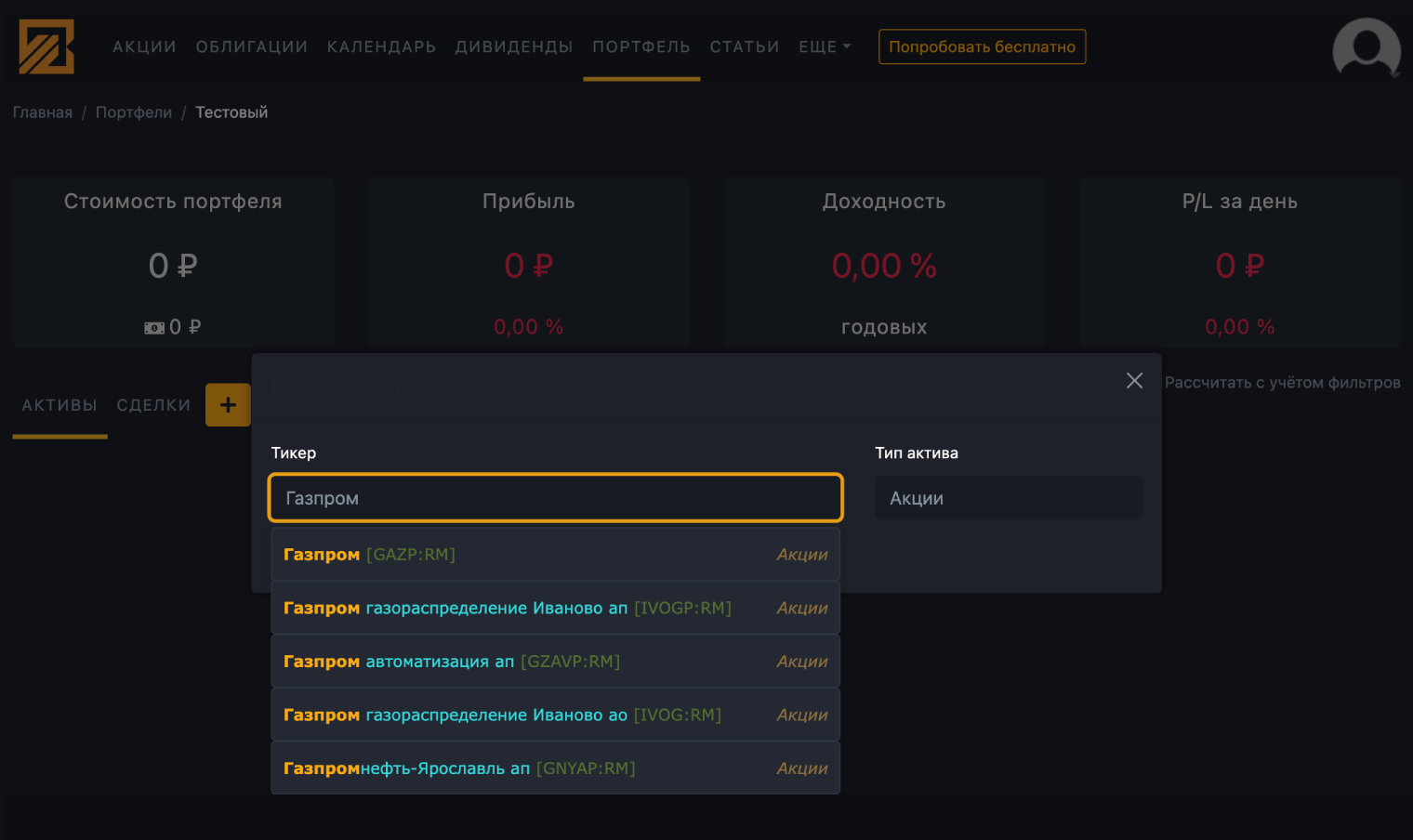
Task: Click the Тестовый breadcrumb text
Action: tap(231, 112)
